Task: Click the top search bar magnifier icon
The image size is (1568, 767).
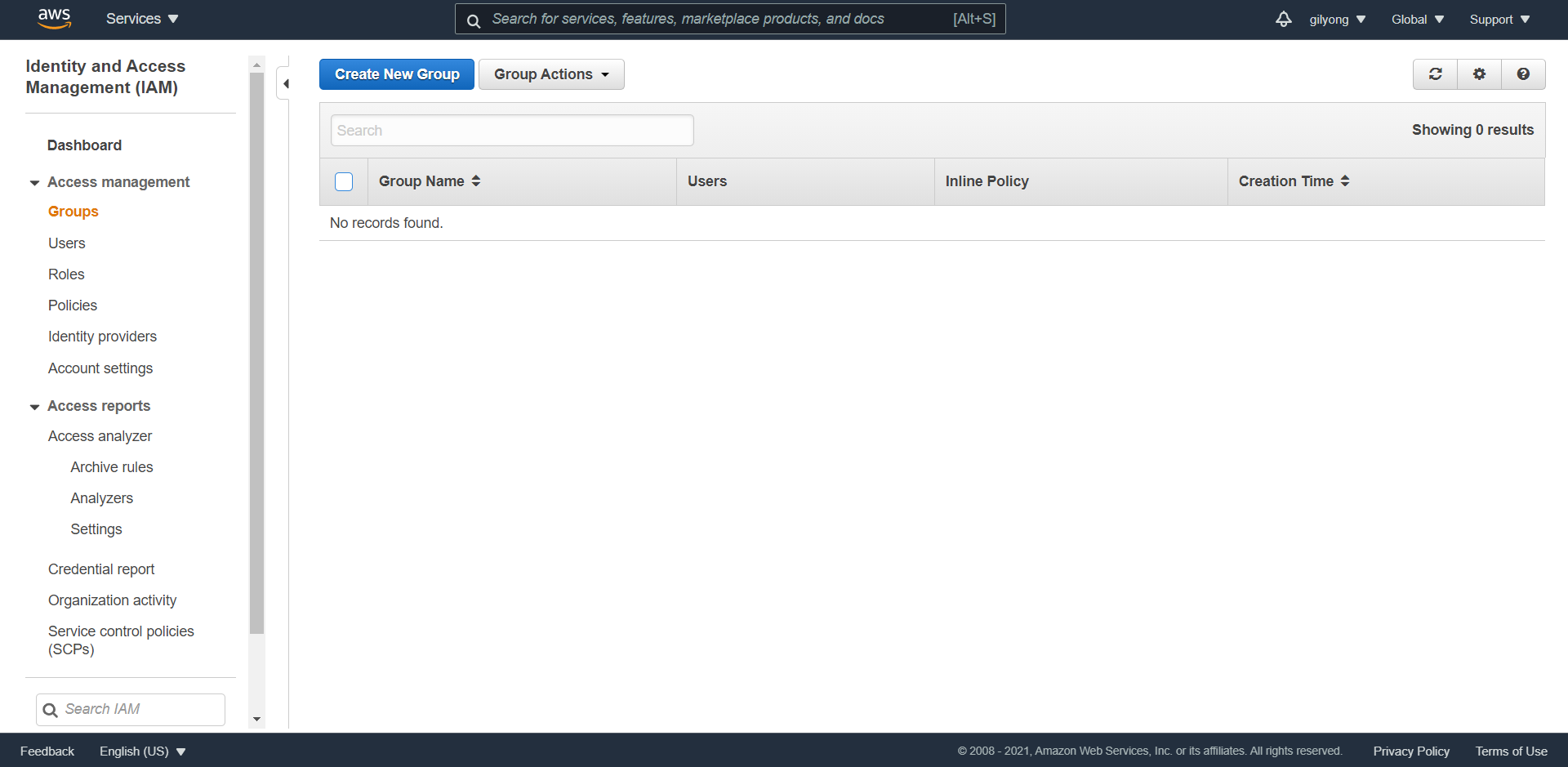Action: (x=474, y=20)
